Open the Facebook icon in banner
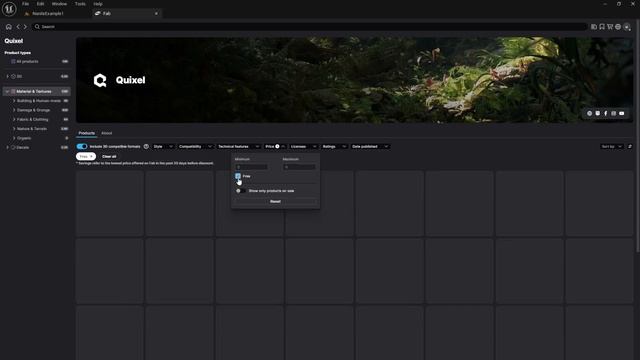This screenshot has height=360, width=640. click(605, 113)
